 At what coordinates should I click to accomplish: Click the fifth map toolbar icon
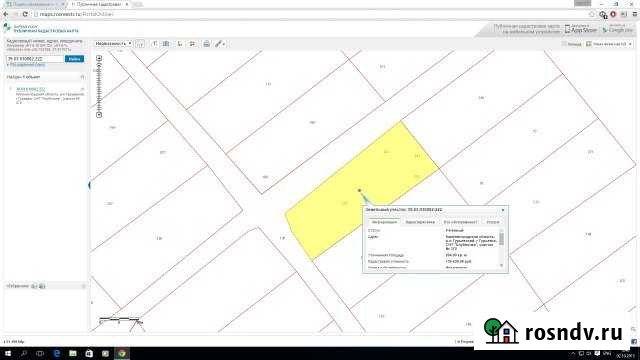pyautogui.click(x=180, y=44)
